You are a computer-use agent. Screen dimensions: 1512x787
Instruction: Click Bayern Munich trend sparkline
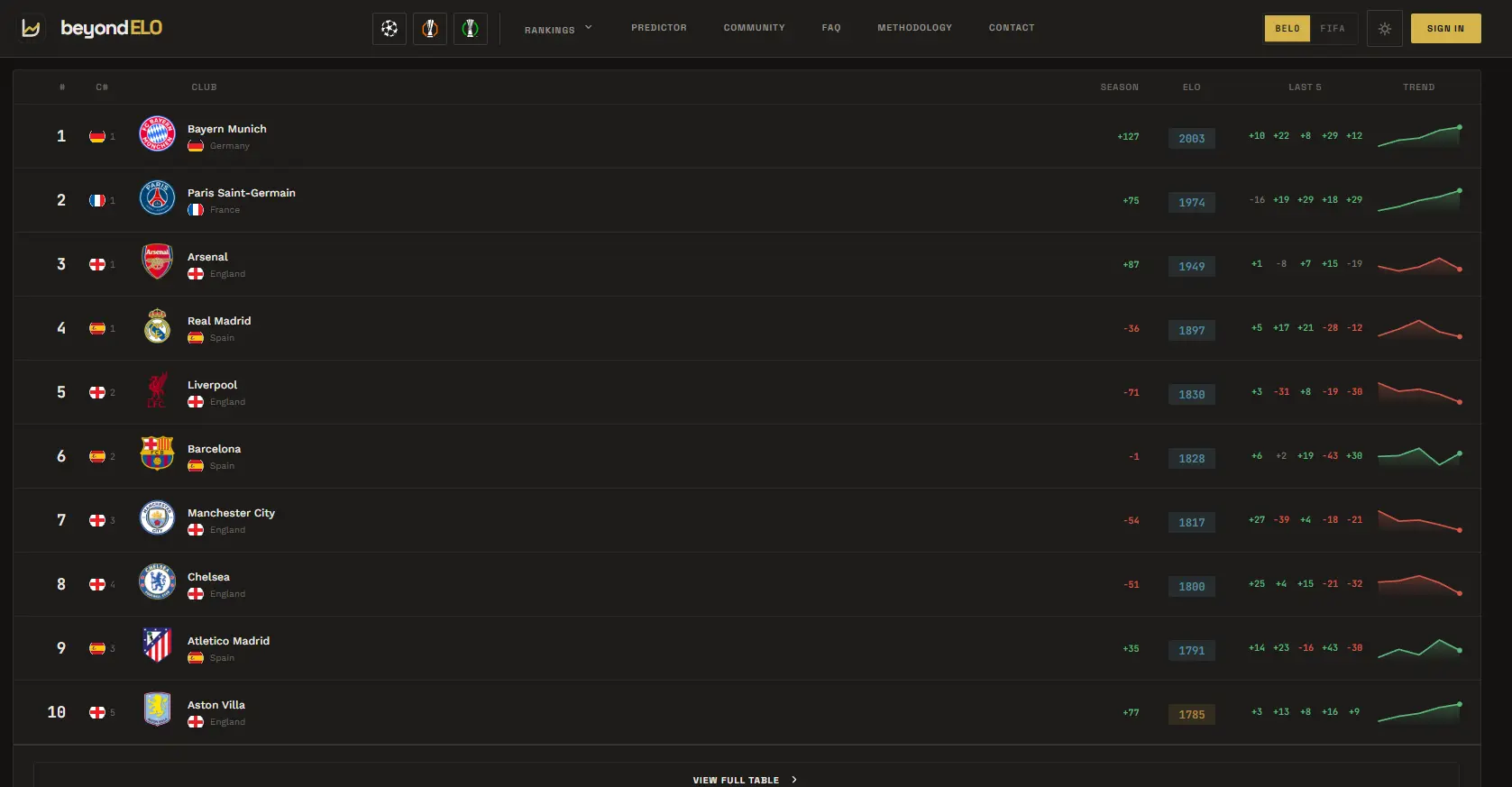[1419, 136]
